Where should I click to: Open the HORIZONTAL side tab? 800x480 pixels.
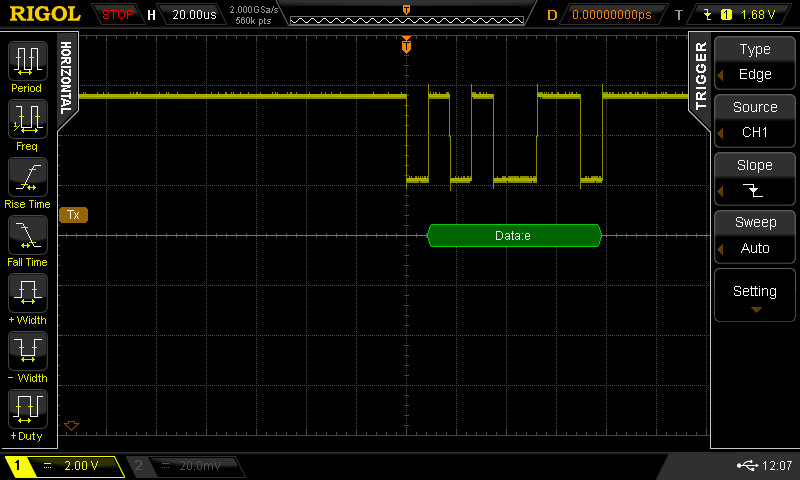coord(66,77)
